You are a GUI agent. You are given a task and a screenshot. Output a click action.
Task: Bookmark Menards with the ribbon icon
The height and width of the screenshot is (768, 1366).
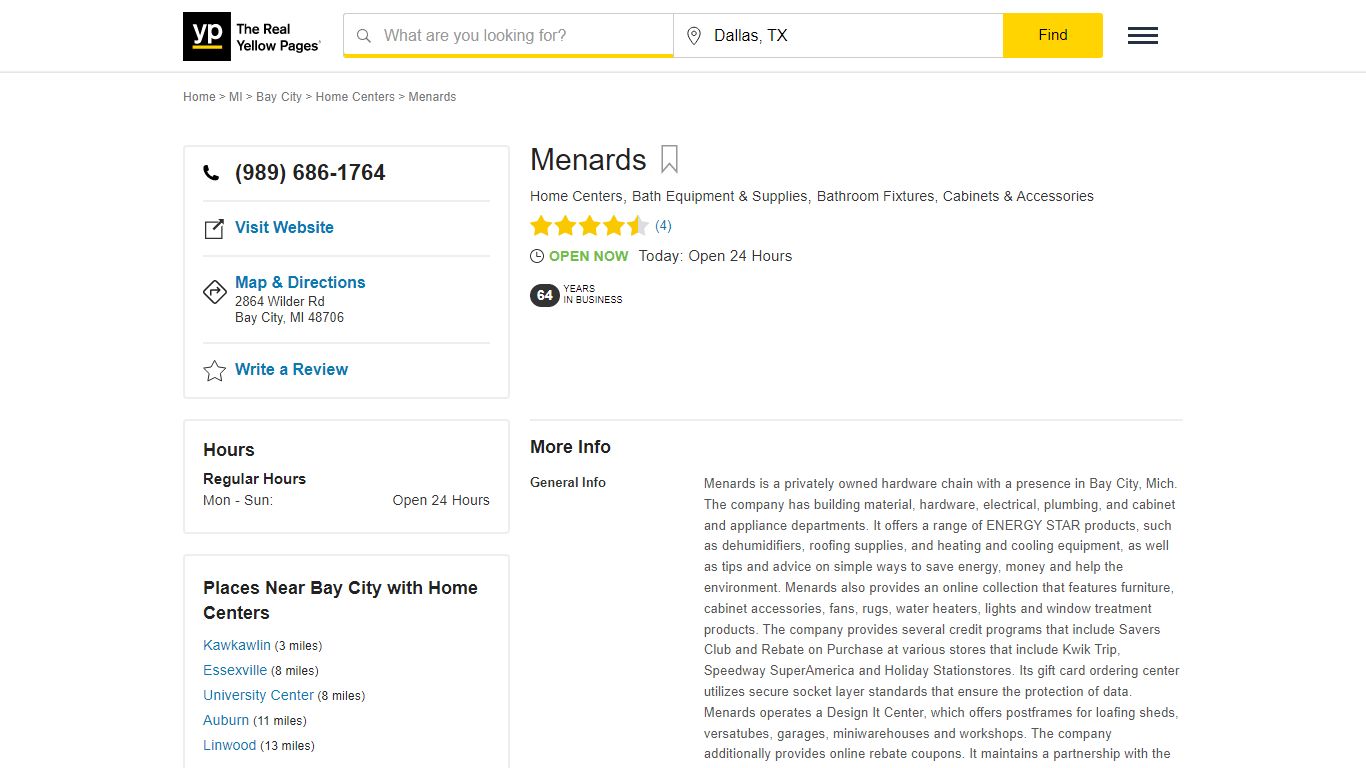coord(669,160)
